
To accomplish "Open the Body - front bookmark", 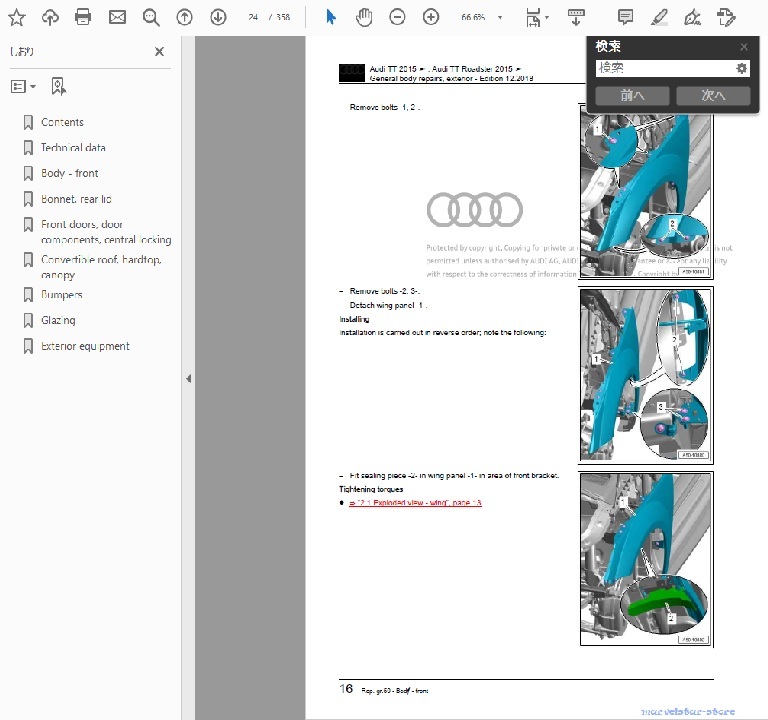I will pyautogui.click(x=70, y=173).
